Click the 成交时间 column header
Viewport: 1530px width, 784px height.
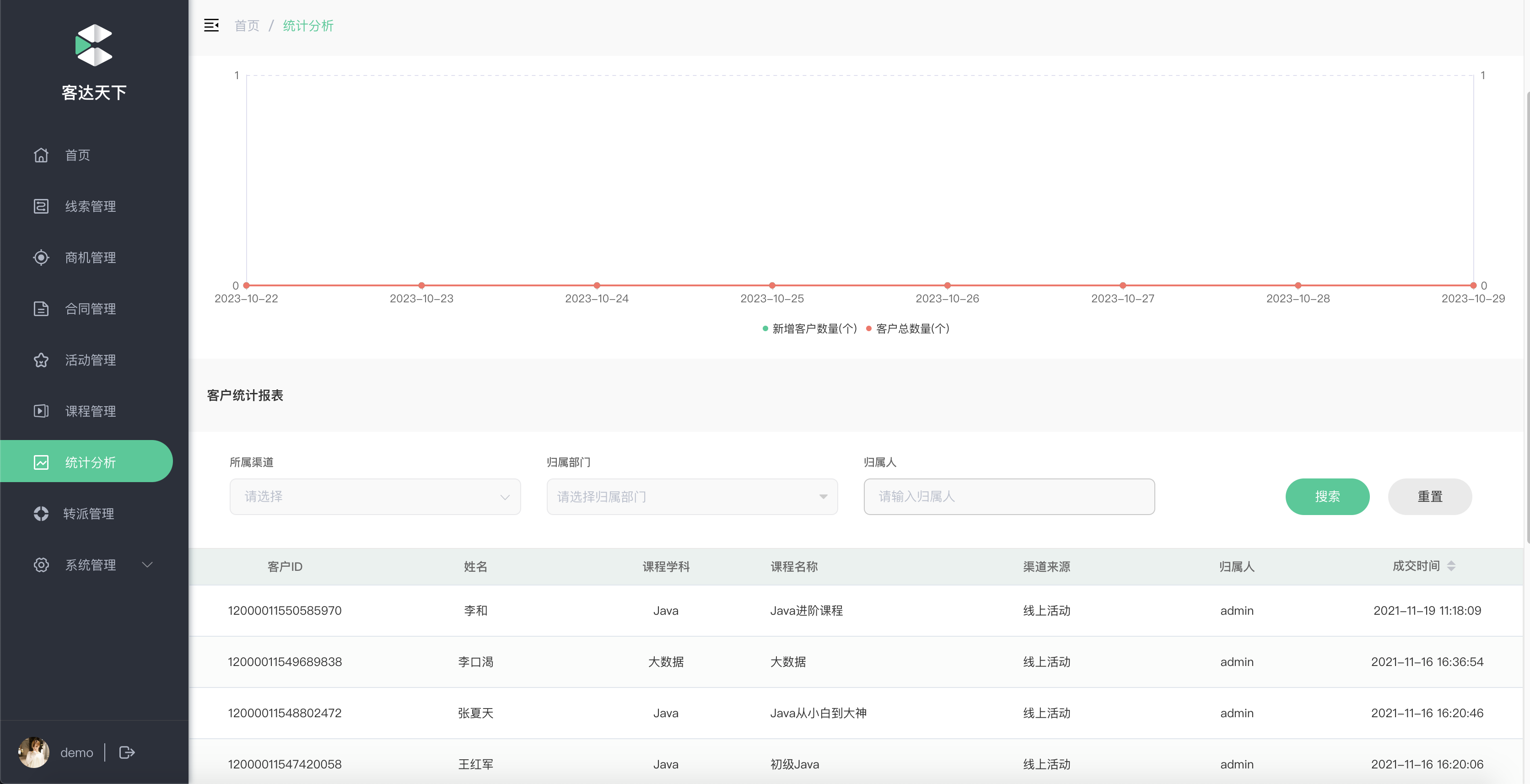click(1416, 566)
